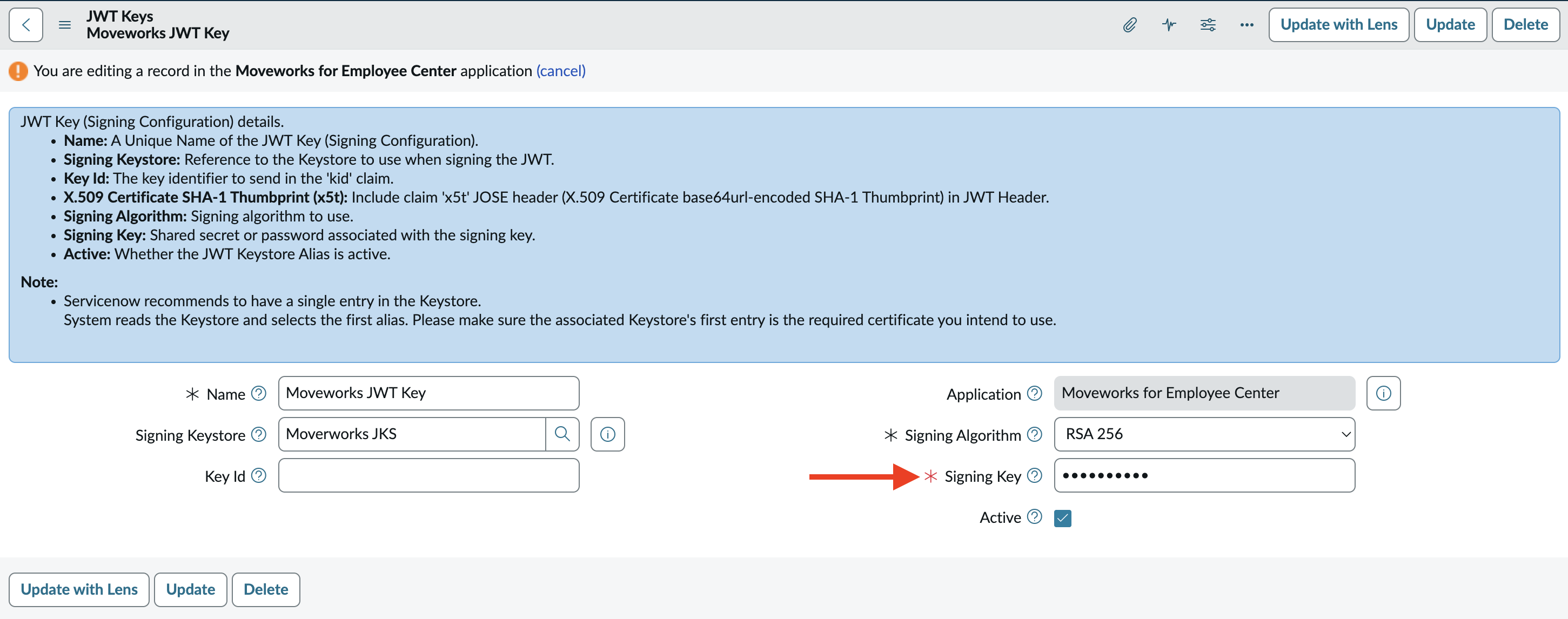Viewport: 1568px width, 619px height.
Task: Open the activity stream pulse icon
Action: pos(1169,25)
